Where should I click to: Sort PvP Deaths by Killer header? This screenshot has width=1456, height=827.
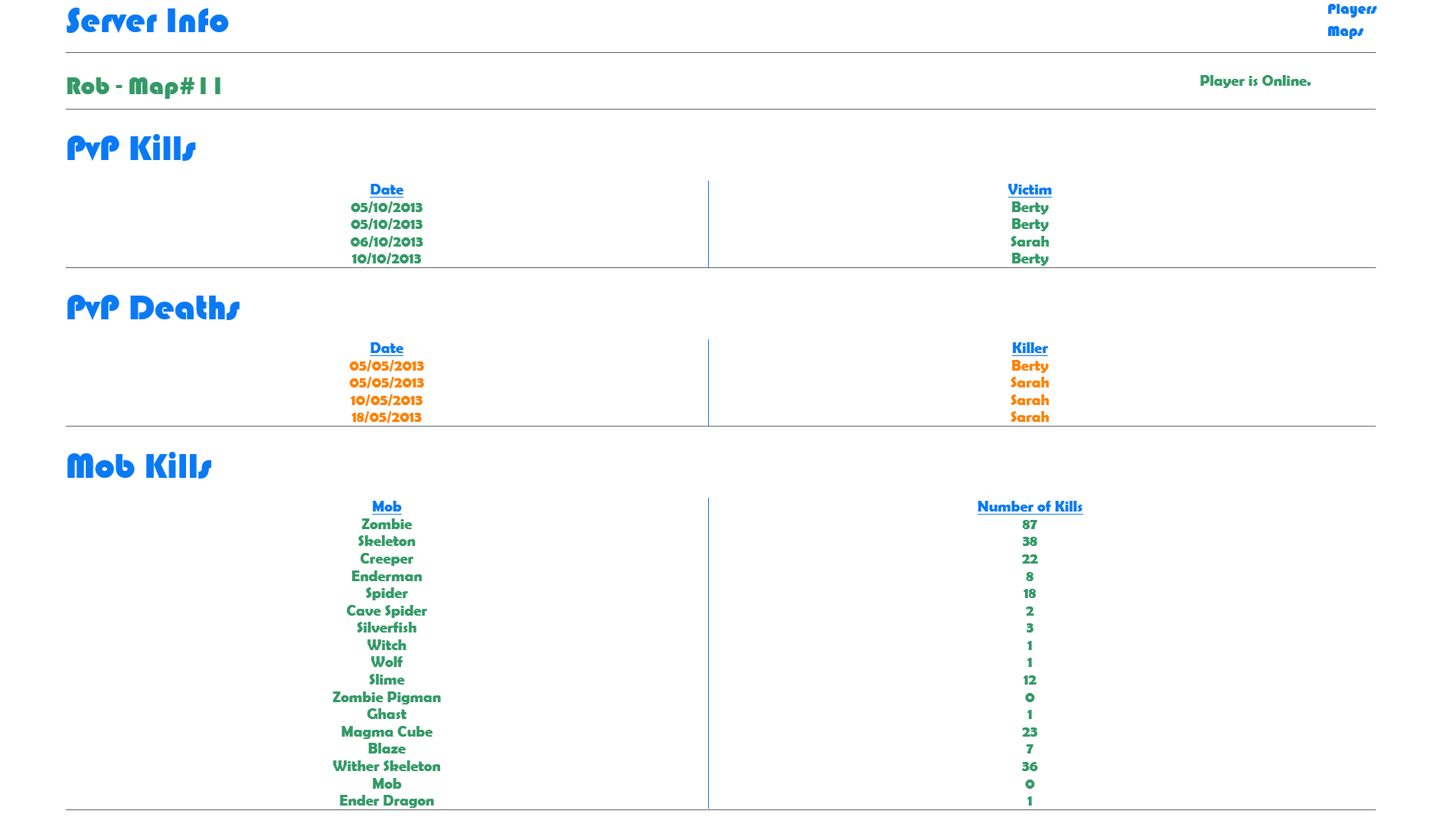pyautogui.click(x=1030, y=348)
